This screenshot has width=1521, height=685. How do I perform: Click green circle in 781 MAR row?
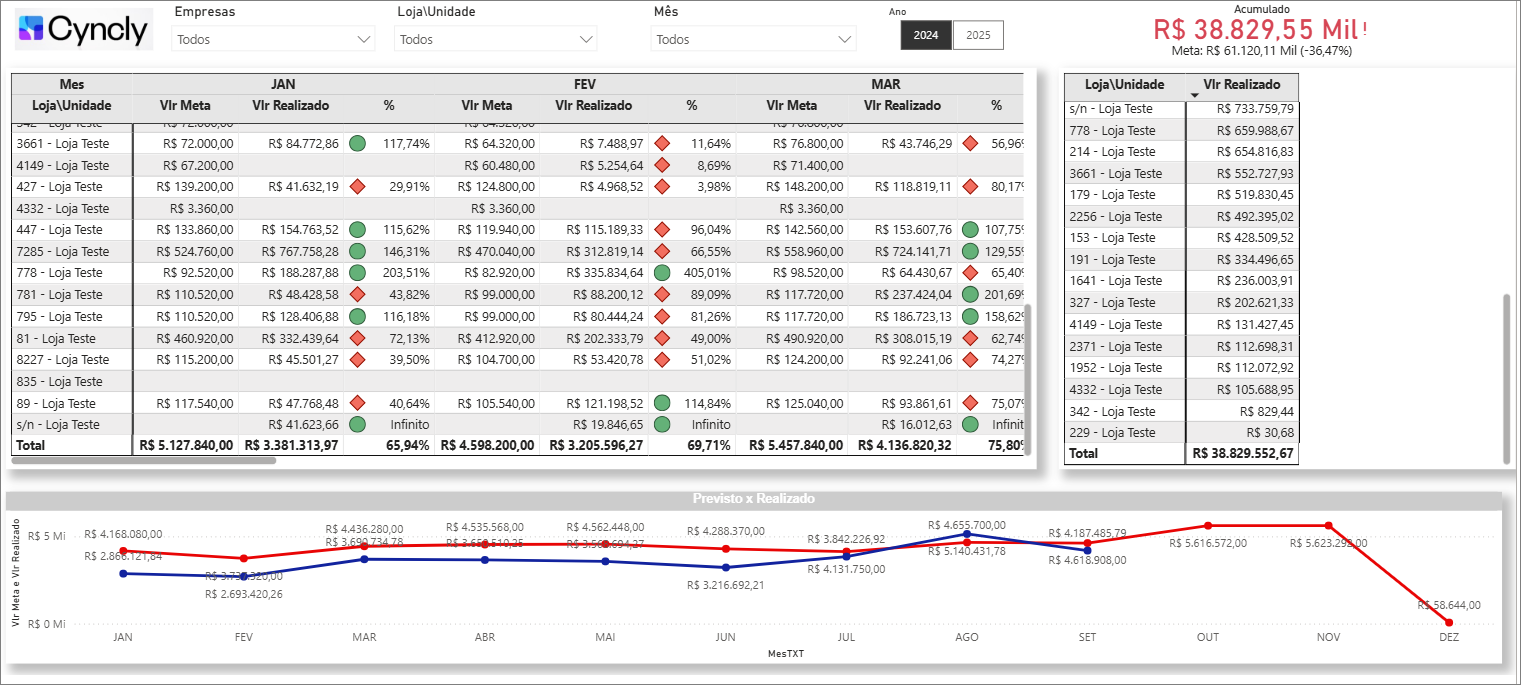[x=969, y=295]
